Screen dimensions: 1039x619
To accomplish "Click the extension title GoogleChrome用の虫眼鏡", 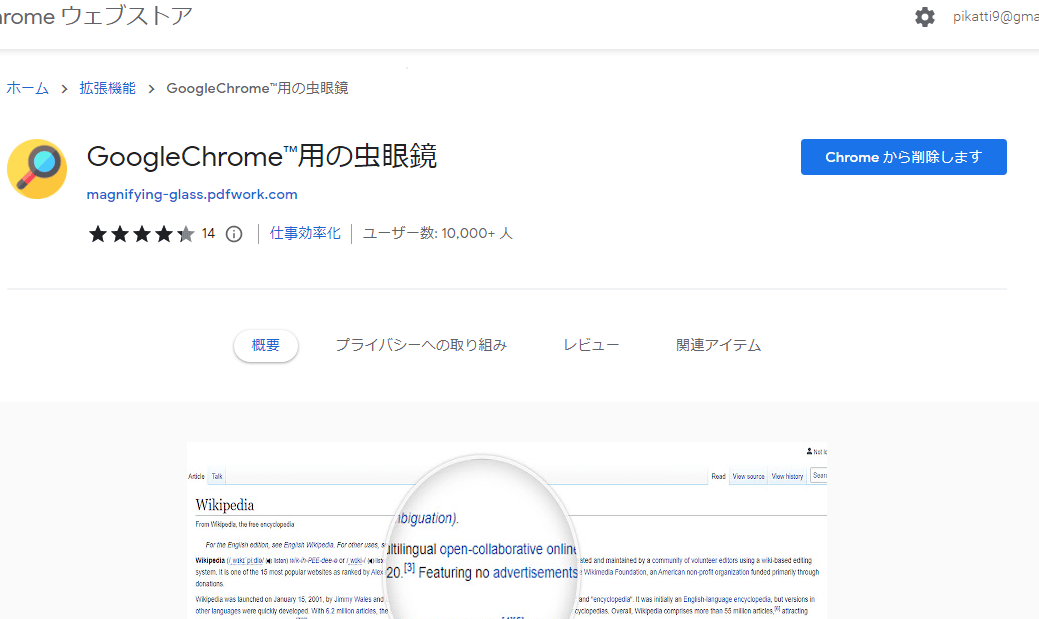I will coord(262,157).
